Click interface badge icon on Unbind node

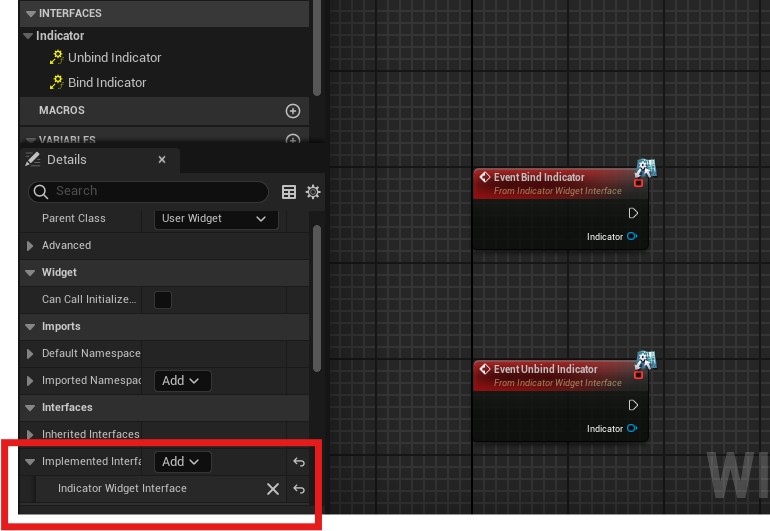pyautogui.click(x=645, y=360)
